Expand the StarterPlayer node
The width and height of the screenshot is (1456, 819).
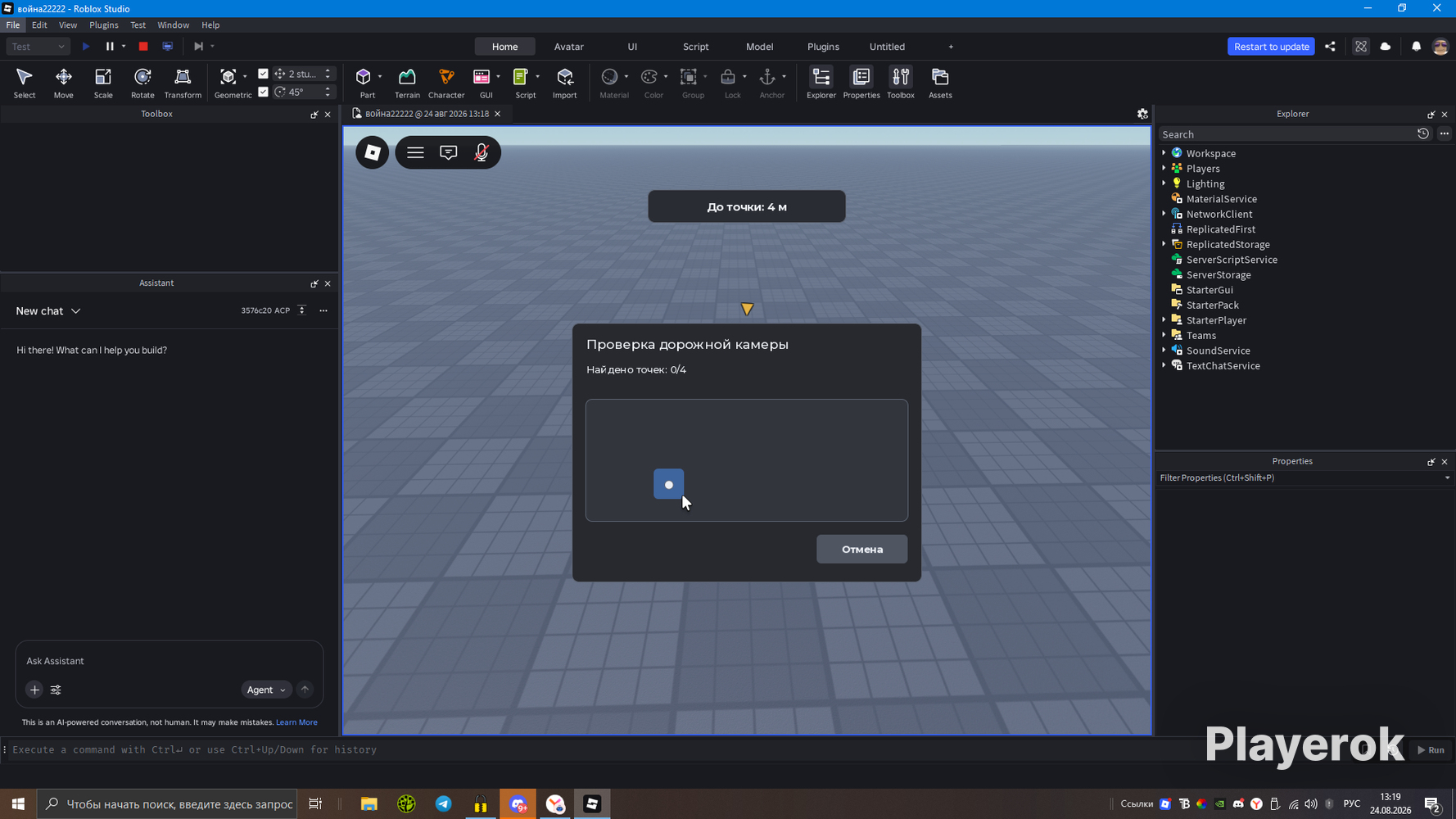pos(1164,319)
